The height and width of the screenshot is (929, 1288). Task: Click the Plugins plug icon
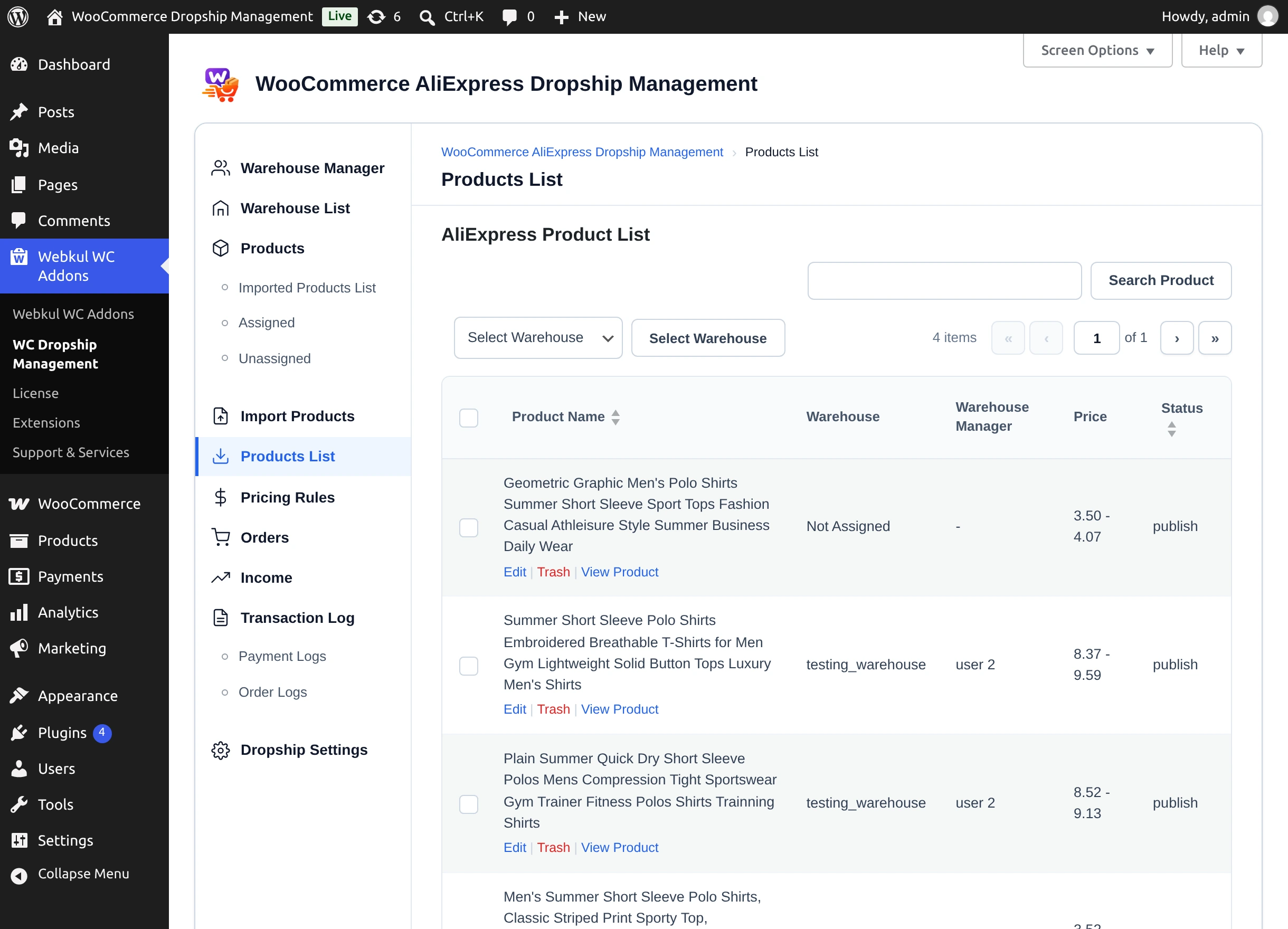[20, 733]
